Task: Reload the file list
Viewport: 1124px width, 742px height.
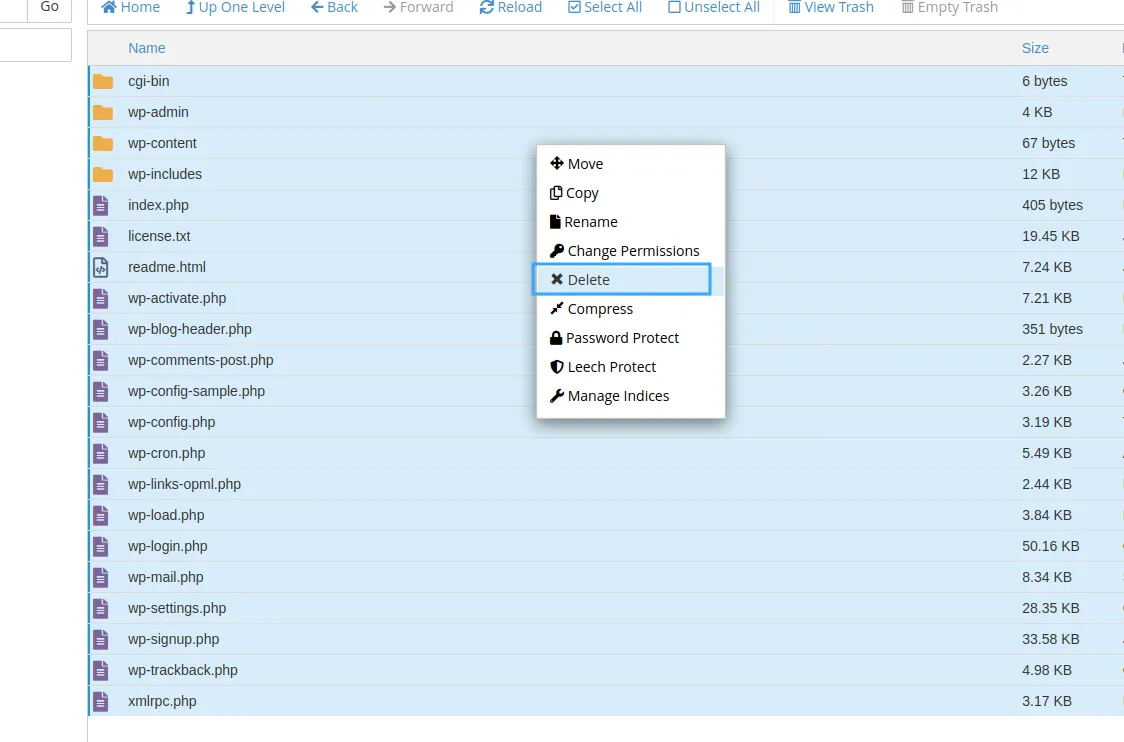Action: [x=510, y=7]
